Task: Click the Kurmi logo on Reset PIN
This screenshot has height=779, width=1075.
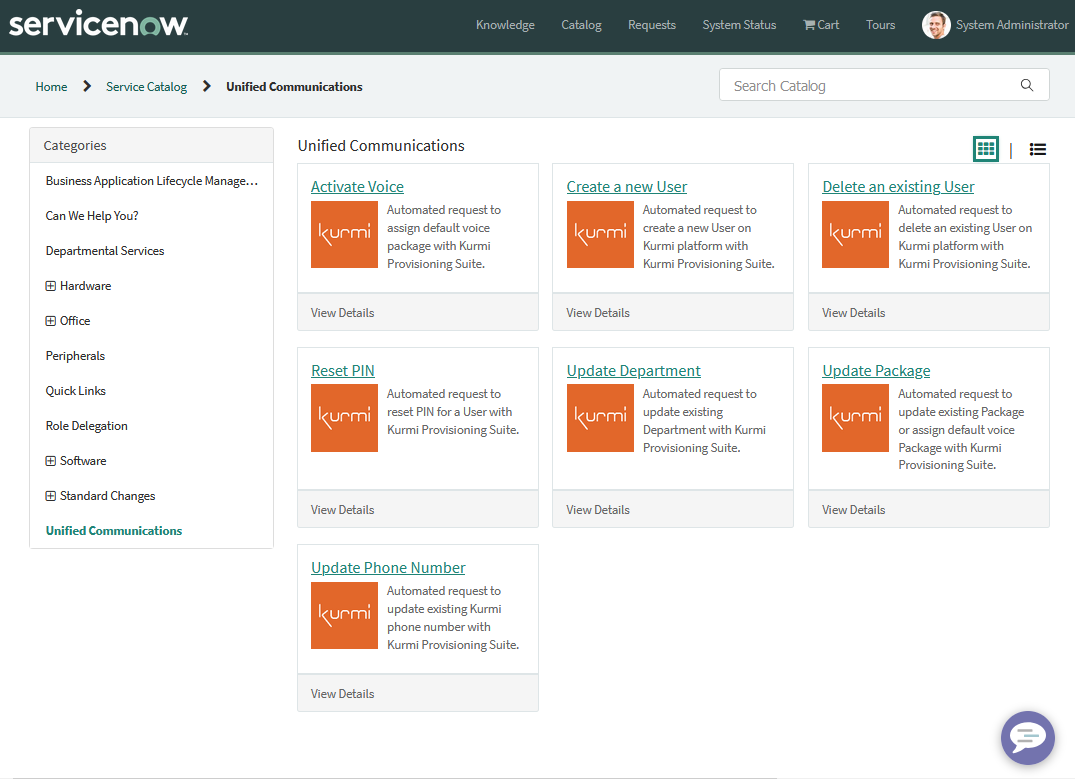Action: point(344,418)
